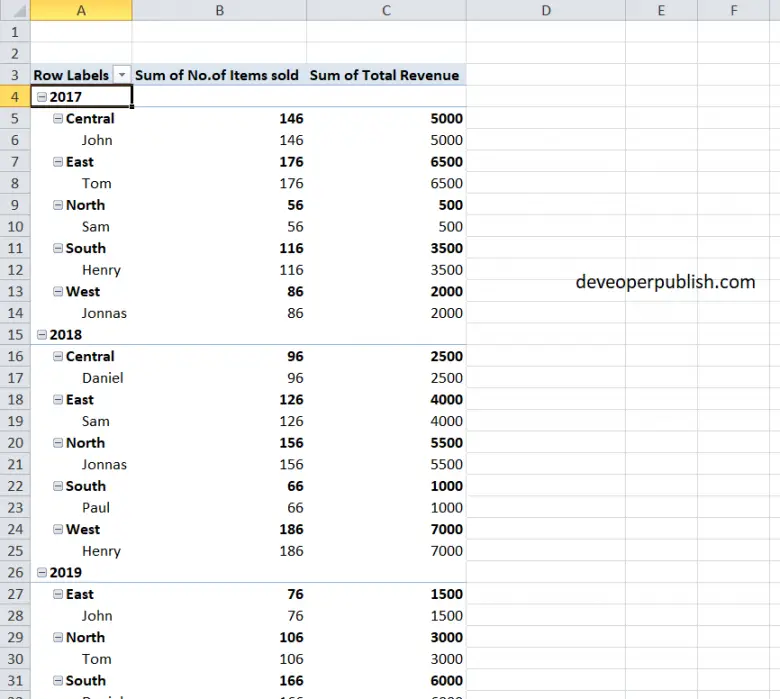Viewport: 780px width, 699px height.
Task: Select column D header
Action: 545,10
